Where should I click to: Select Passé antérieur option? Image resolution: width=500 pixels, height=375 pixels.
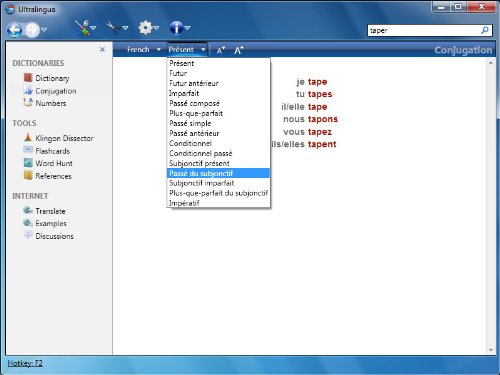[x=218, y=133]
